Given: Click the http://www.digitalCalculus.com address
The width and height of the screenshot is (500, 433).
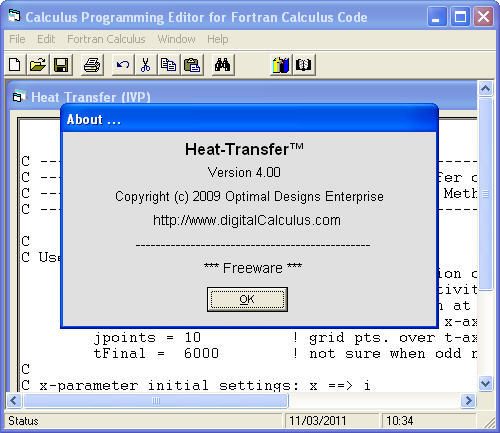Looking at the screenshot, I should click(247, 220).
